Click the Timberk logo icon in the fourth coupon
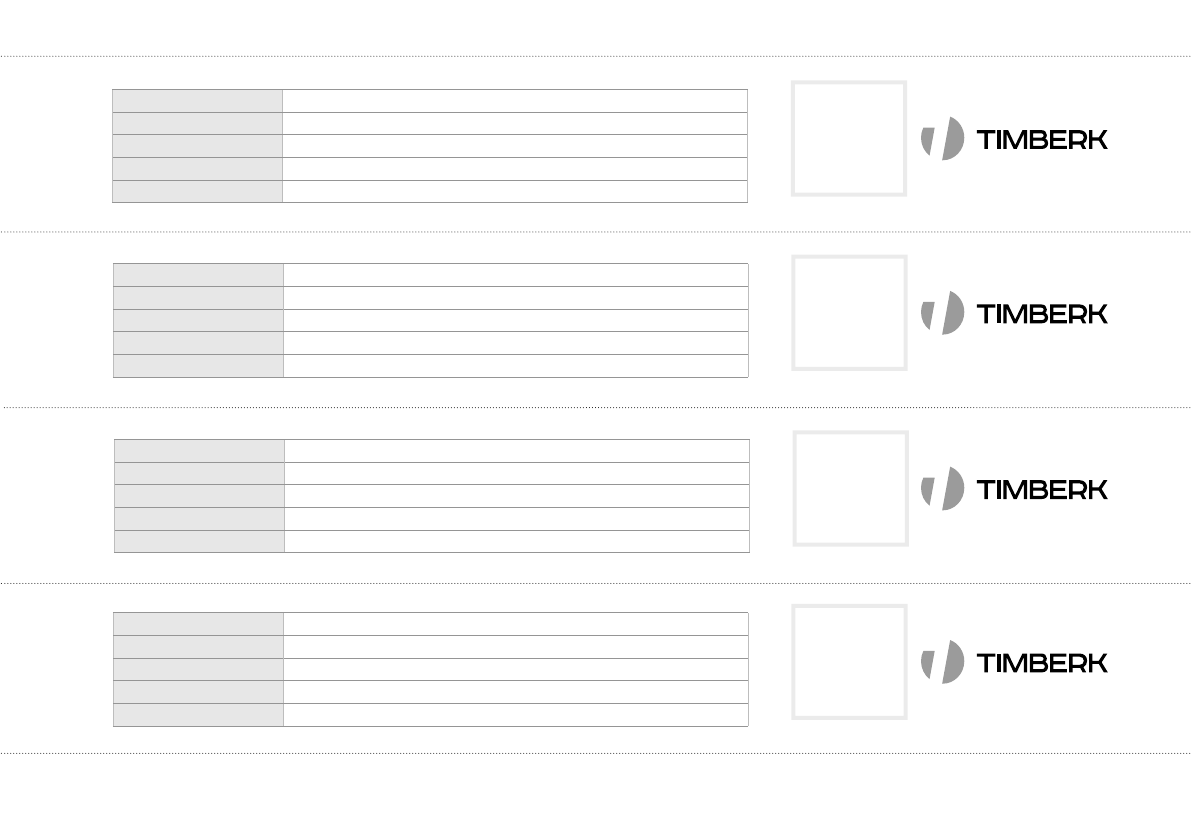1191x839 pixels. [x=943, y=662]
